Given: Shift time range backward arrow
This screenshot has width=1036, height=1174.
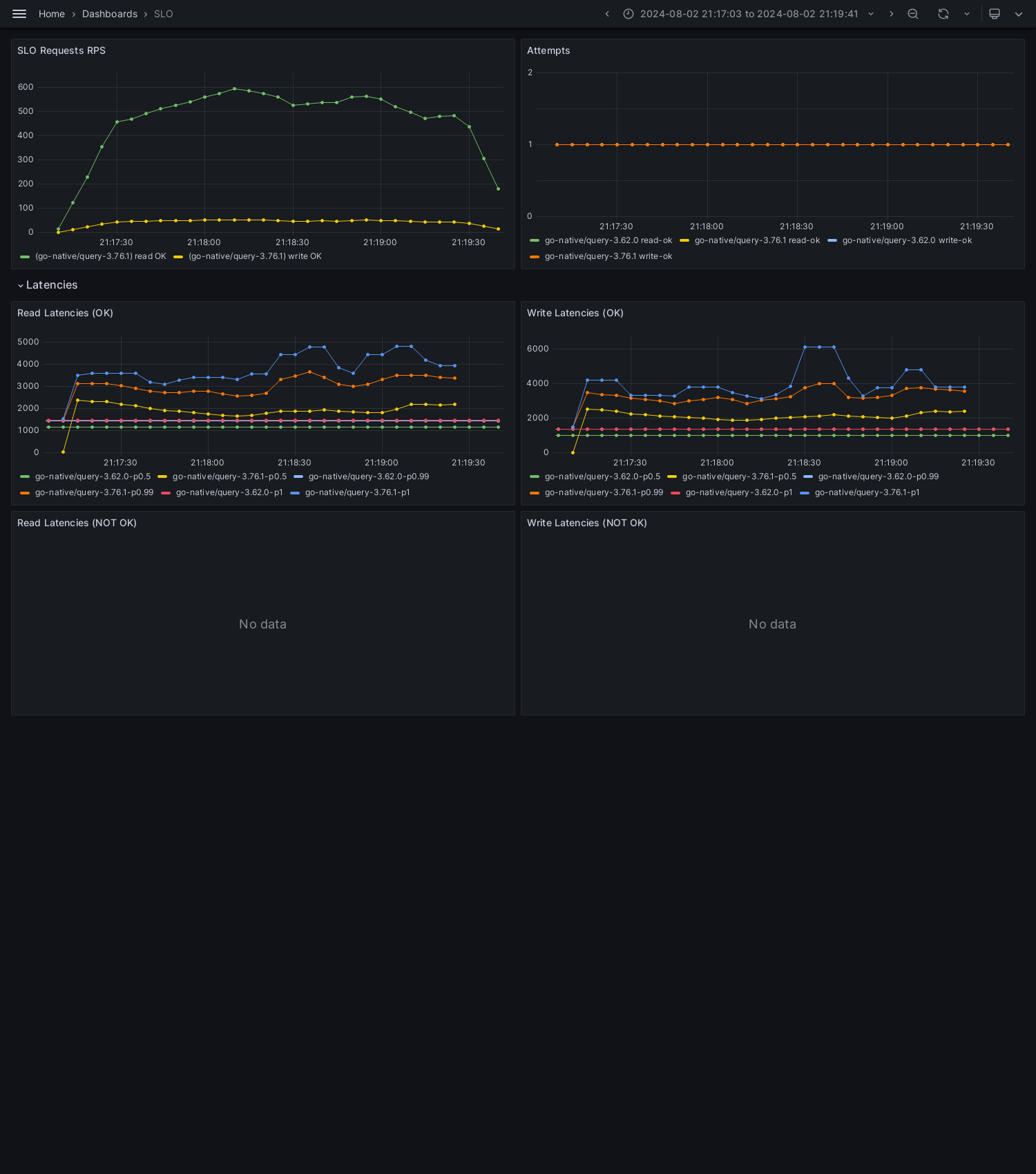Looking at the screenshot, I should [607, 14].
